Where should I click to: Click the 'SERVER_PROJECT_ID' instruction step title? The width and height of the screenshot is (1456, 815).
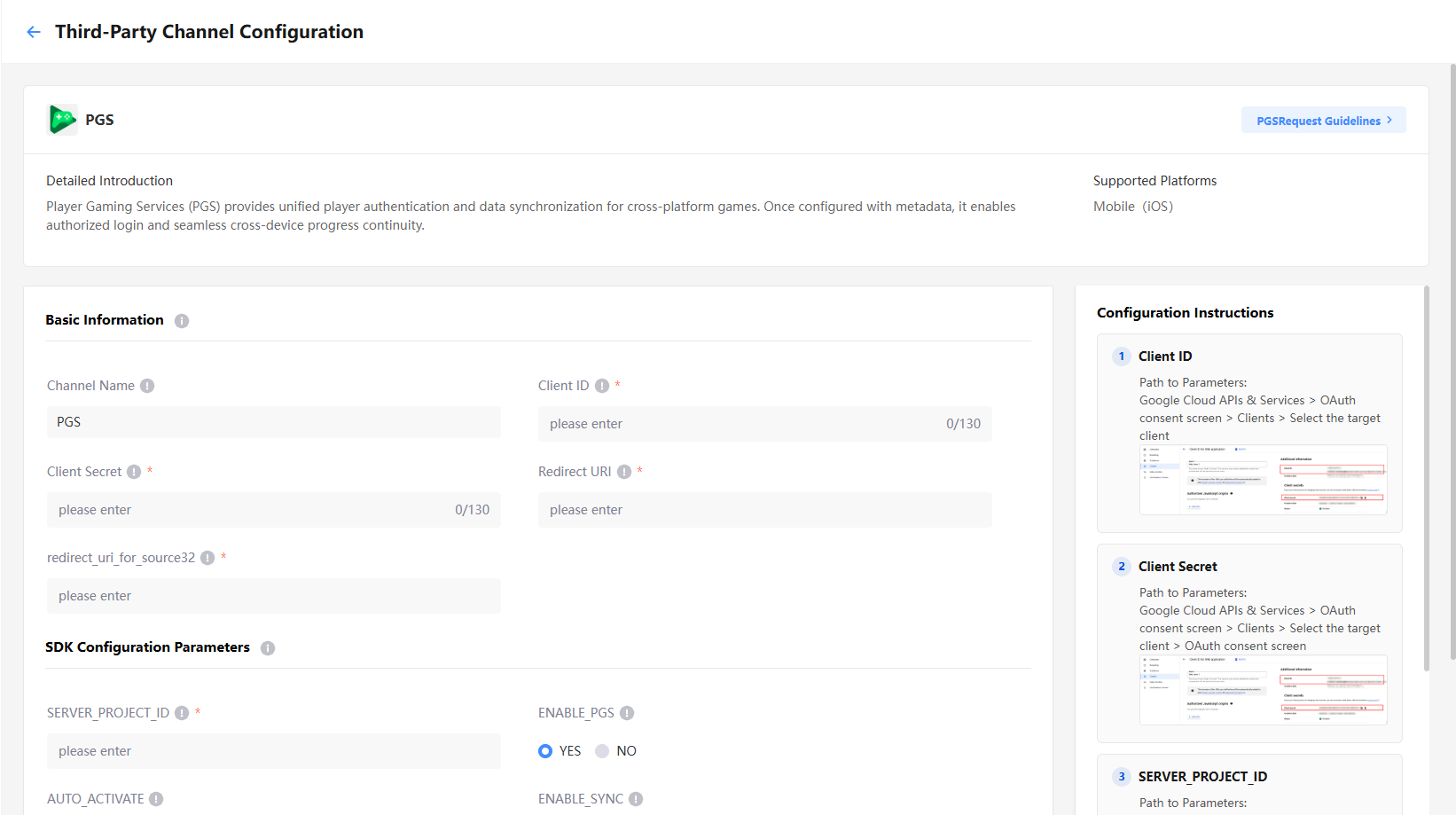point(1202,777)
